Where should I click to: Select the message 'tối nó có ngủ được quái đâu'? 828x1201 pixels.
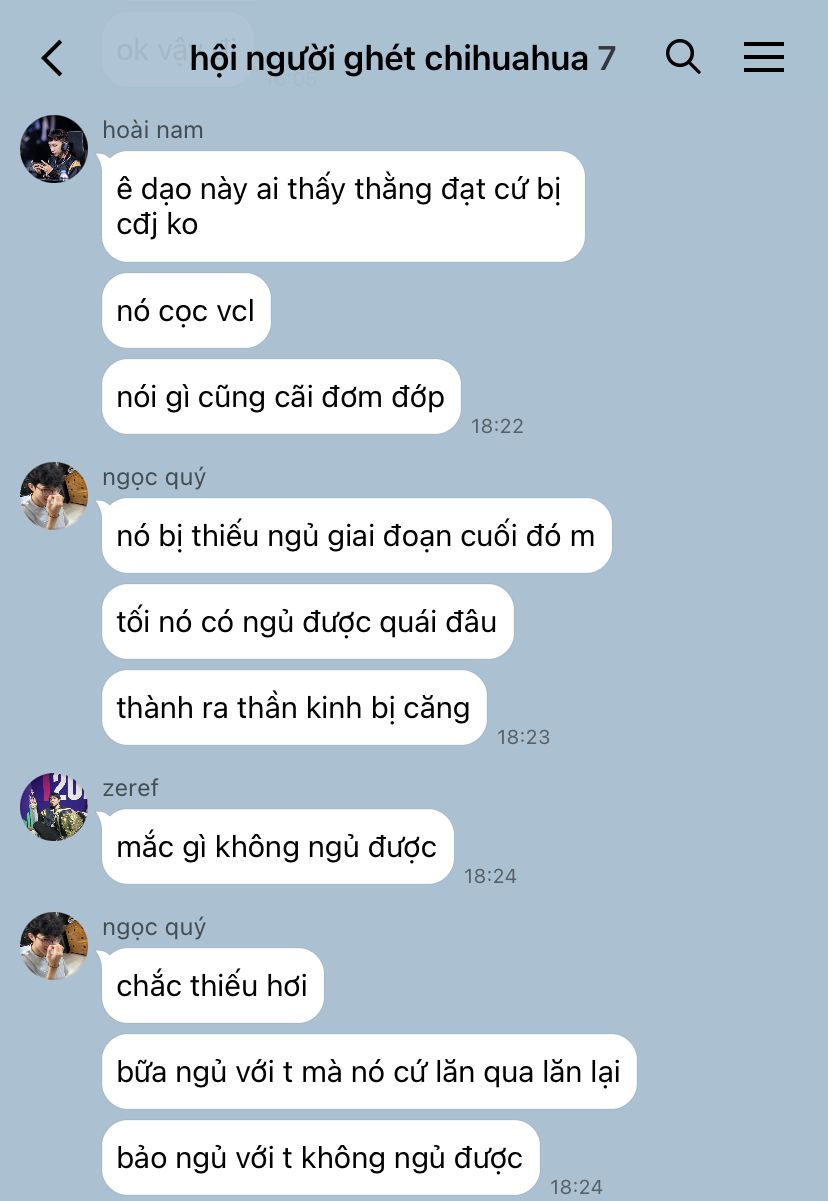[307, 622]
